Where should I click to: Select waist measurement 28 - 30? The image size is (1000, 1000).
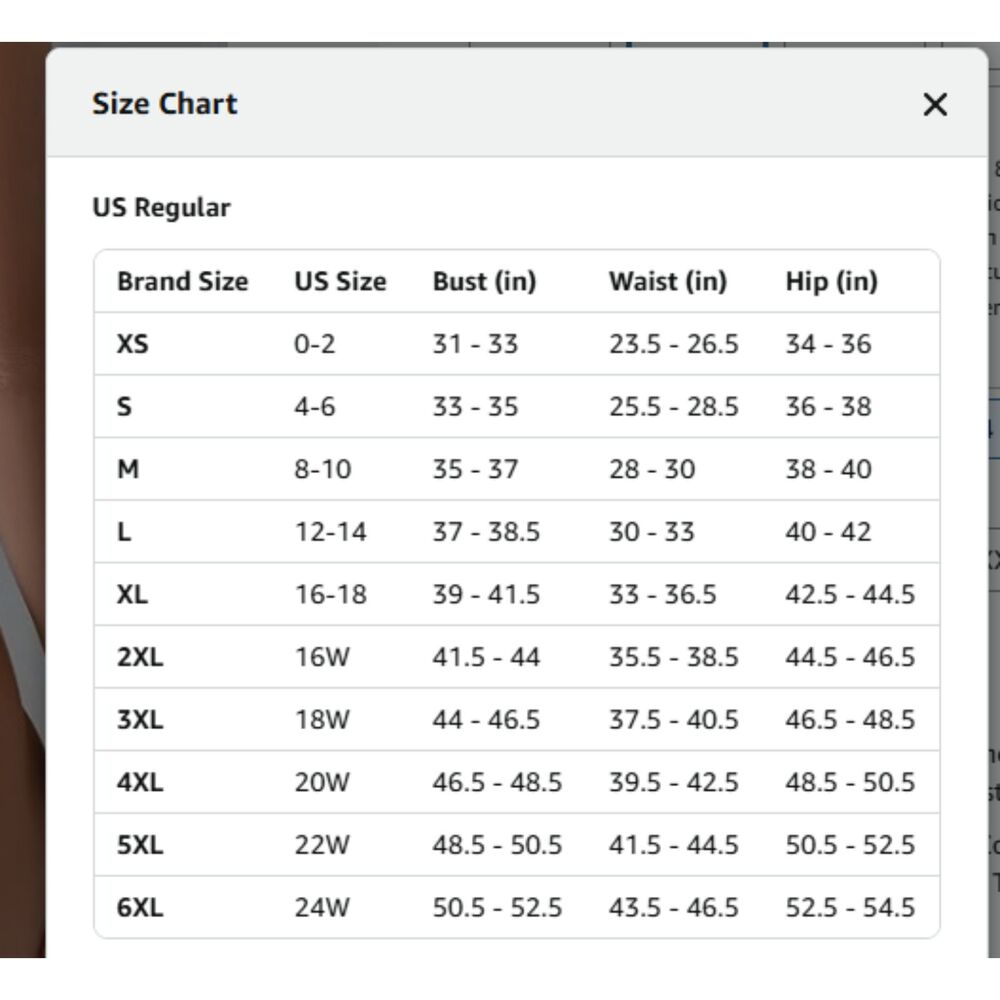[x=651, y=469]
